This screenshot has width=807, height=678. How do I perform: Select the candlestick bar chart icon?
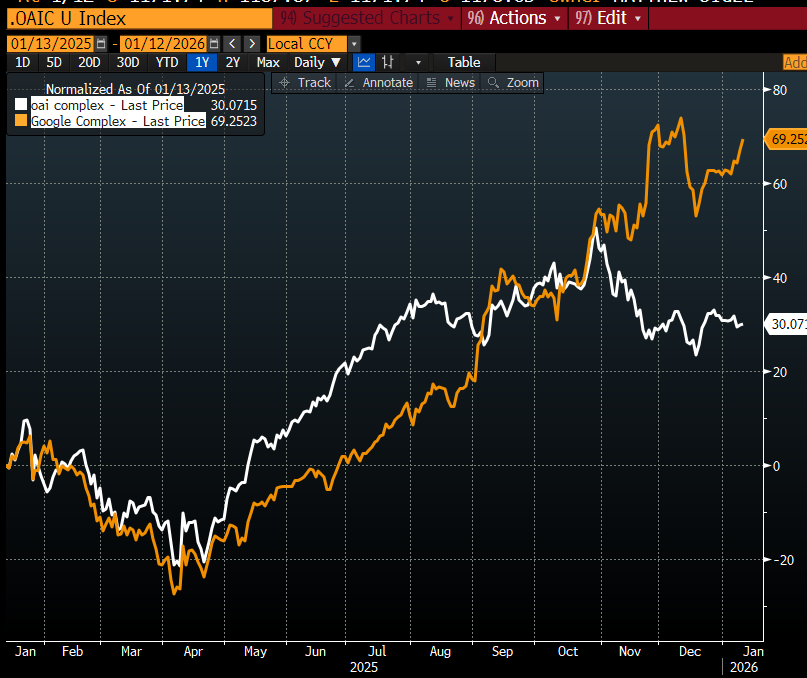click(388, 62)
